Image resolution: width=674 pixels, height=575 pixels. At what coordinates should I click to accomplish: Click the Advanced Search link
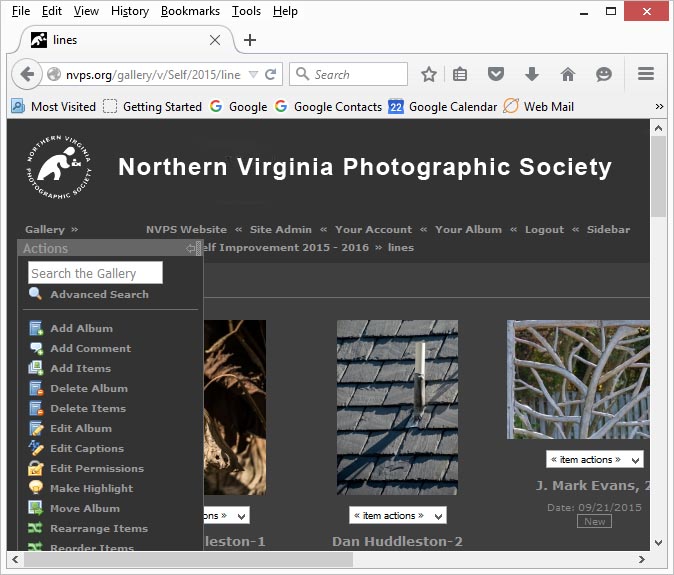click(99, 295)
